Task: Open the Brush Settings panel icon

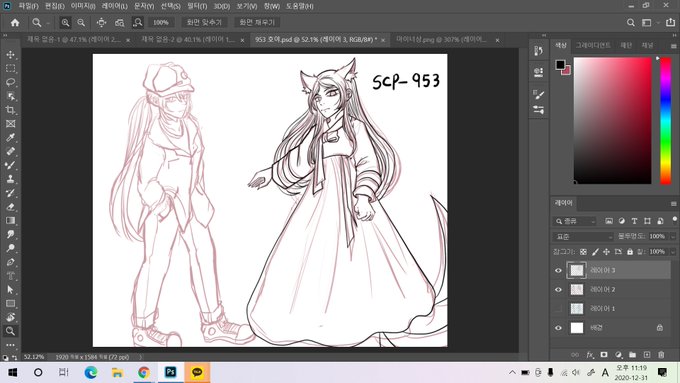Action: tap(539, 94)
